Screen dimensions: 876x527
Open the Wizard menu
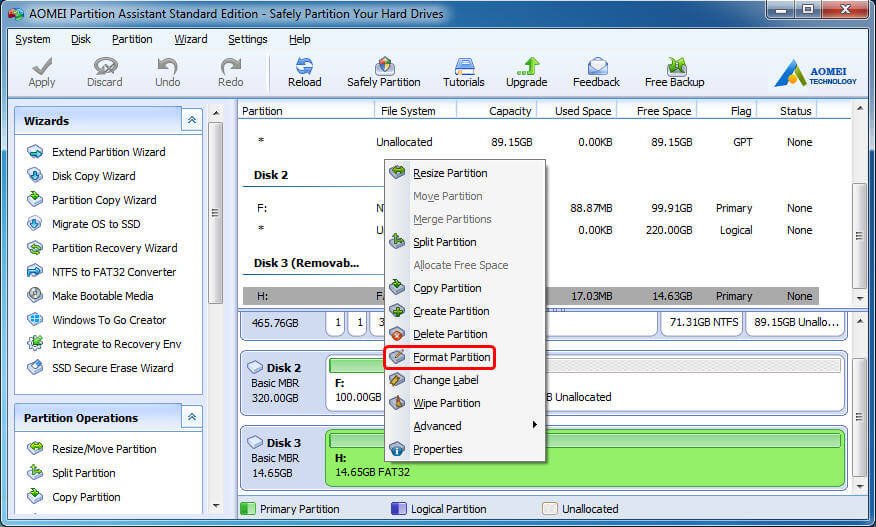tap(191, 39)
